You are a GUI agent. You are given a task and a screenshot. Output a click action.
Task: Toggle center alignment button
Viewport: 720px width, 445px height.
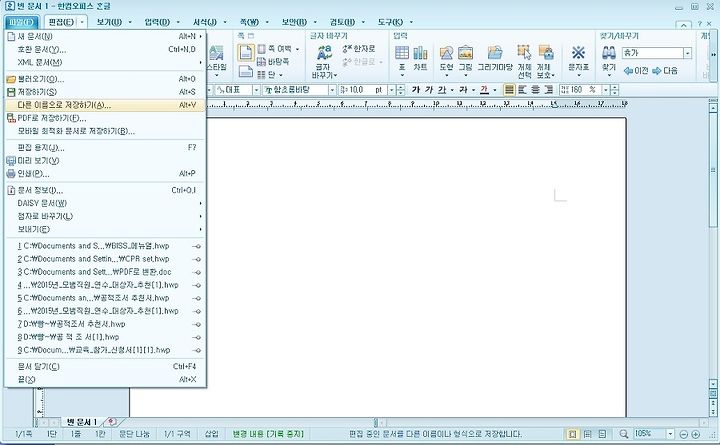tap(535, 90)
